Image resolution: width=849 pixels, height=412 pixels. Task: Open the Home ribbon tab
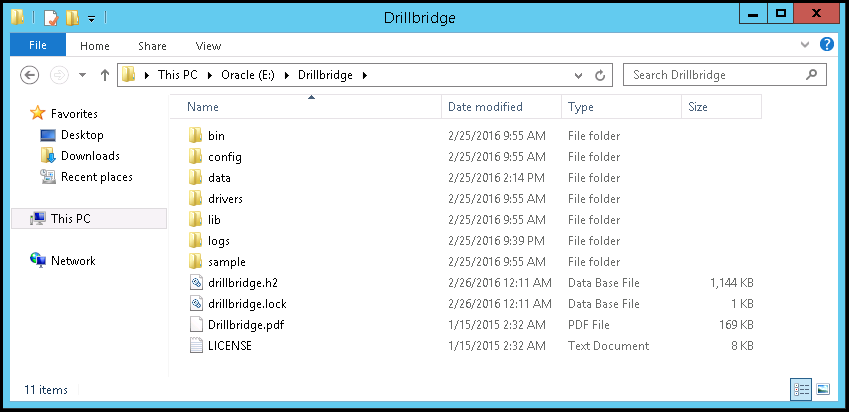95,46
